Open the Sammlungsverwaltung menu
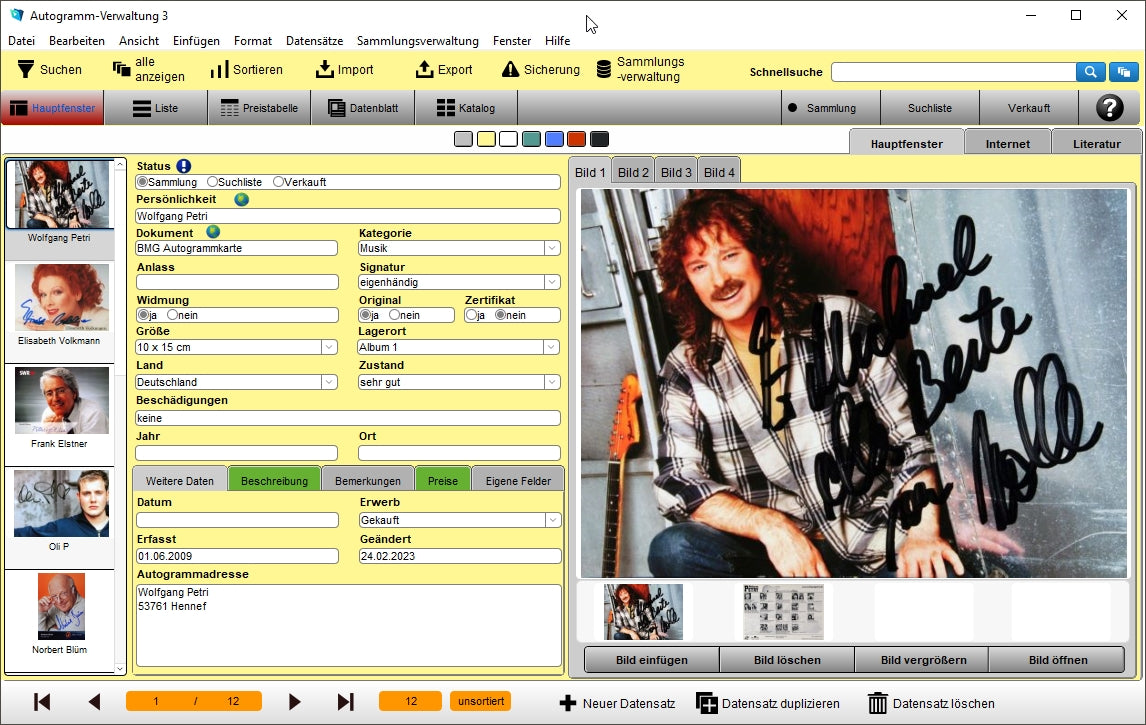The height and width of the screenshot is (725, 1146). click(417, 41)
